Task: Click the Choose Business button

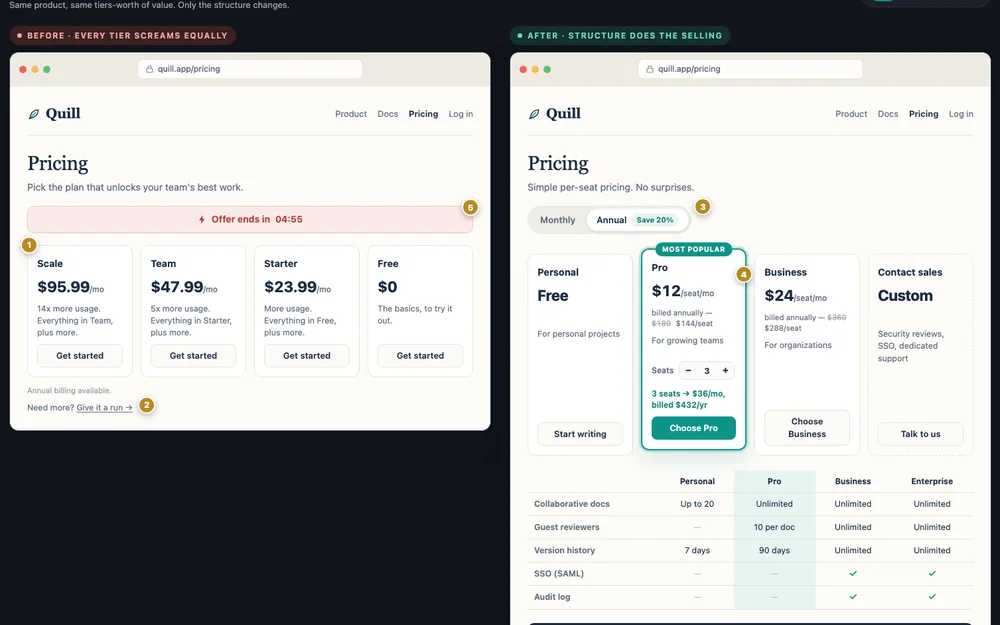Action: [x=807, y=427]
